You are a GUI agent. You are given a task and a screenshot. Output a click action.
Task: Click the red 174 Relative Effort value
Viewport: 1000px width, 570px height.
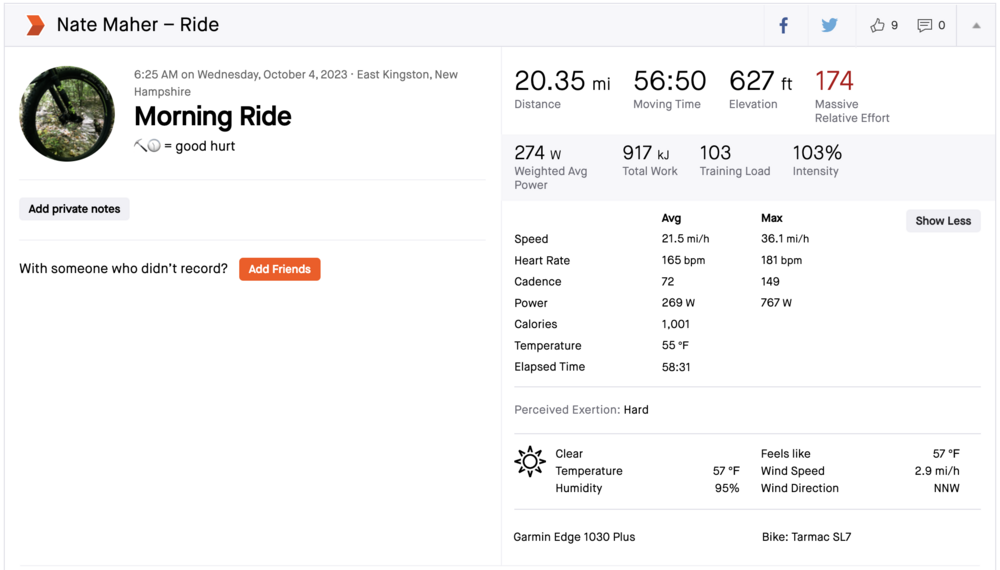coord(834,81)
